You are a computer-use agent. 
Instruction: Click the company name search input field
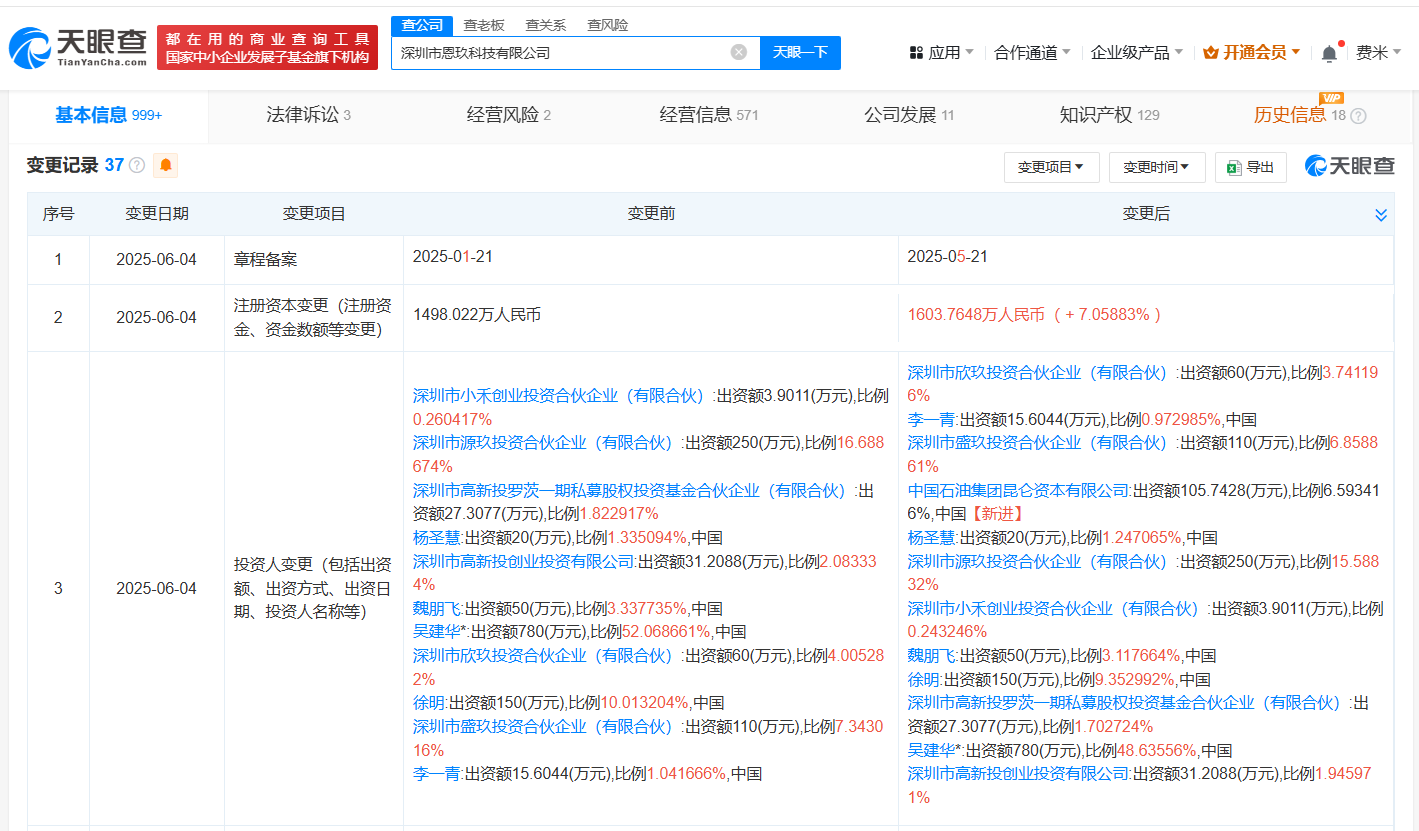pyautogui.click(x=560, y=53)
